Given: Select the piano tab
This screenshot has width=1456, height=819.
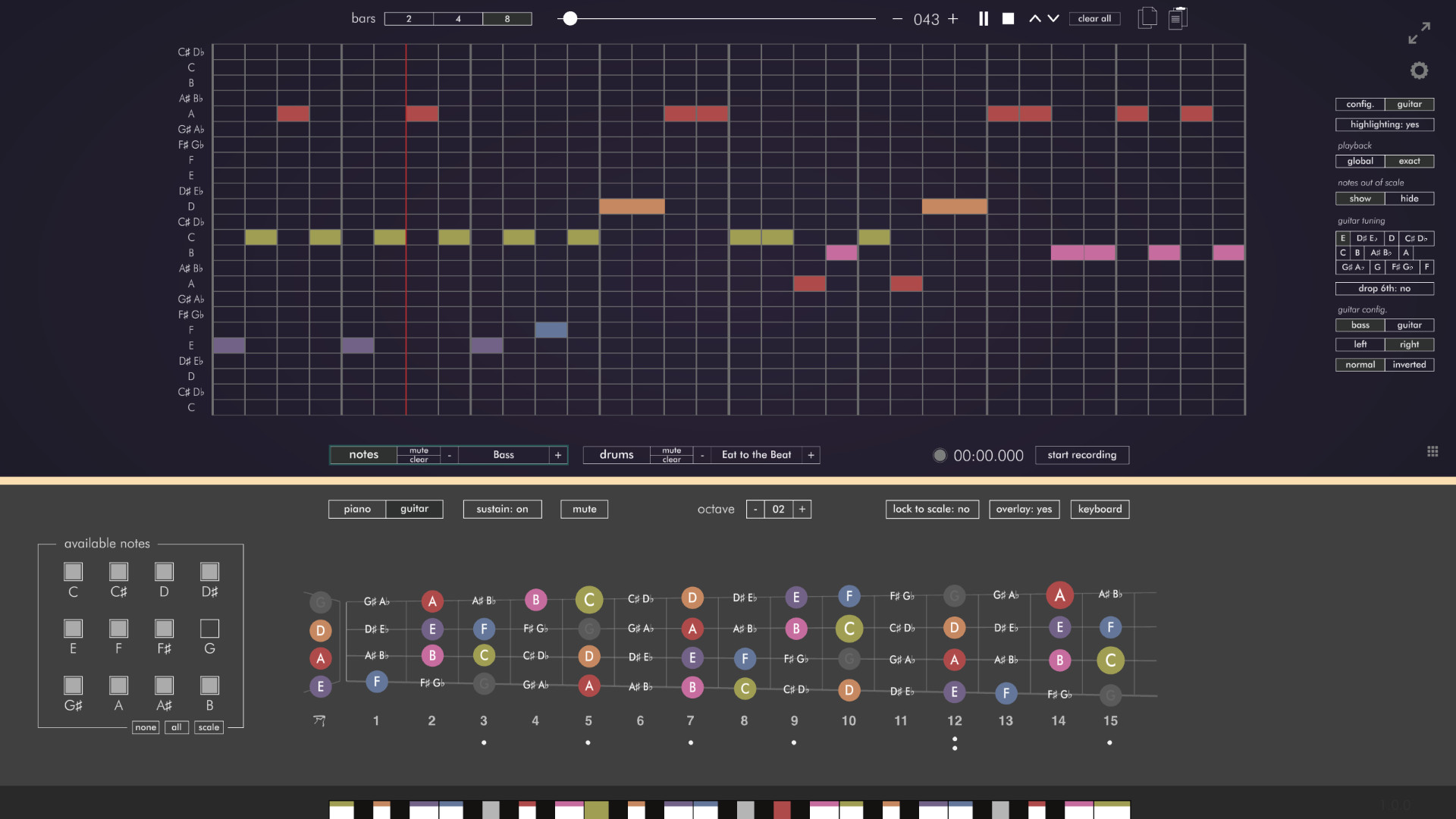Looking at the screenshot, I should pyautogui.click(x=357, y=509).
